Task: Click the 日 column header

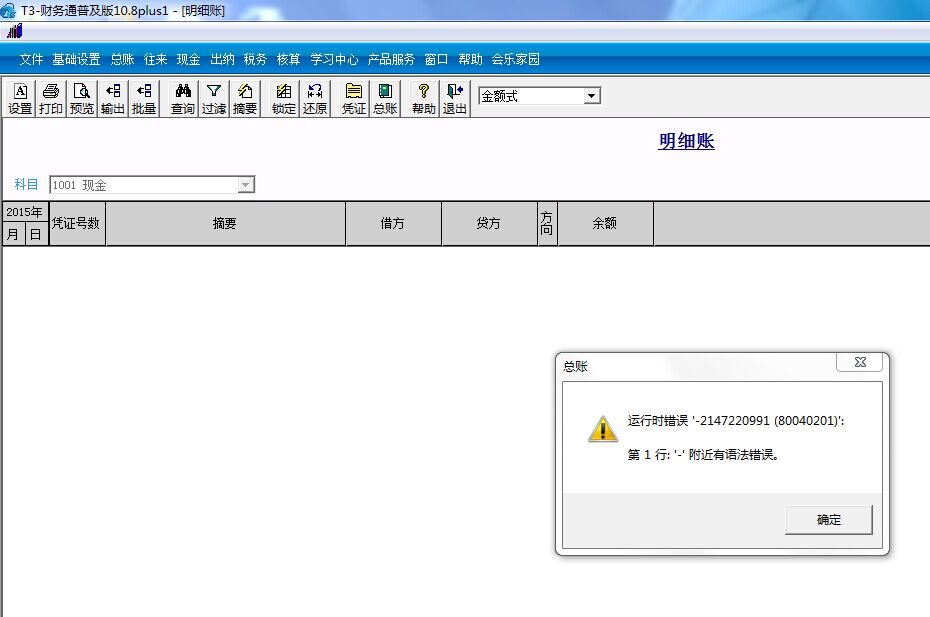Action: (36, 234)
